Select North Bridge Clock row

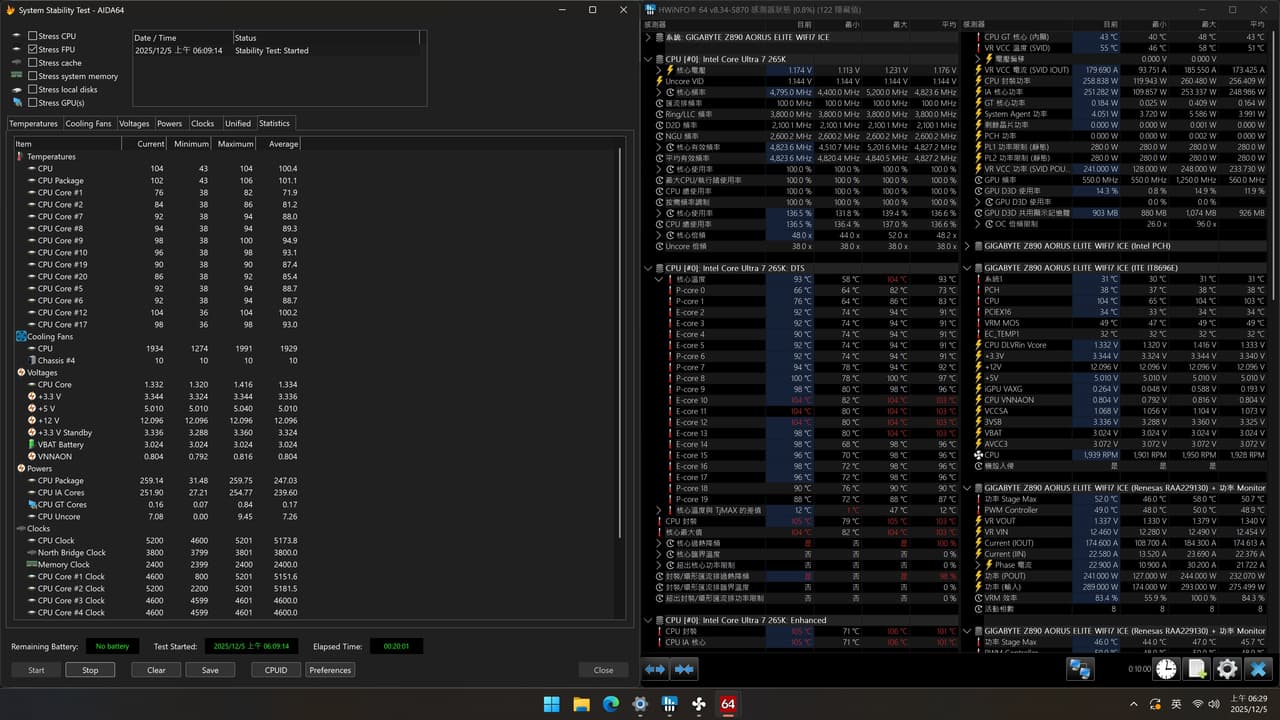(158, 553)
